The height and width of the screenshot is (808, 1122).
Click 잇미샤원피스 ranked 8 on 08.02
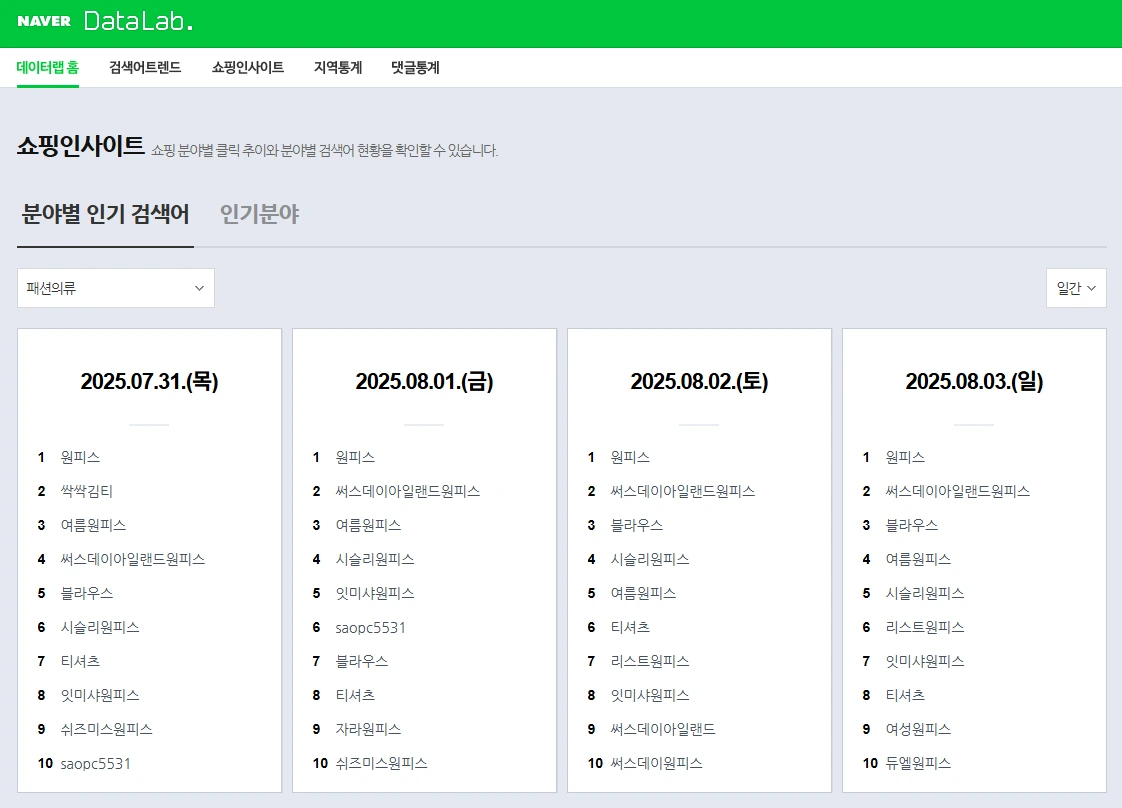(x=649, y=695)
